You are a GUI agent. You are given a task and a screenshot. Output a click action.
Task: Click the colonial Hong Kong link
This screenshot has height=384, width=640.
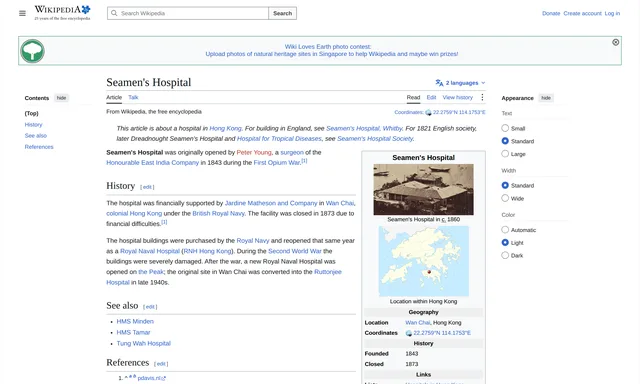click(x=134, y=213)
